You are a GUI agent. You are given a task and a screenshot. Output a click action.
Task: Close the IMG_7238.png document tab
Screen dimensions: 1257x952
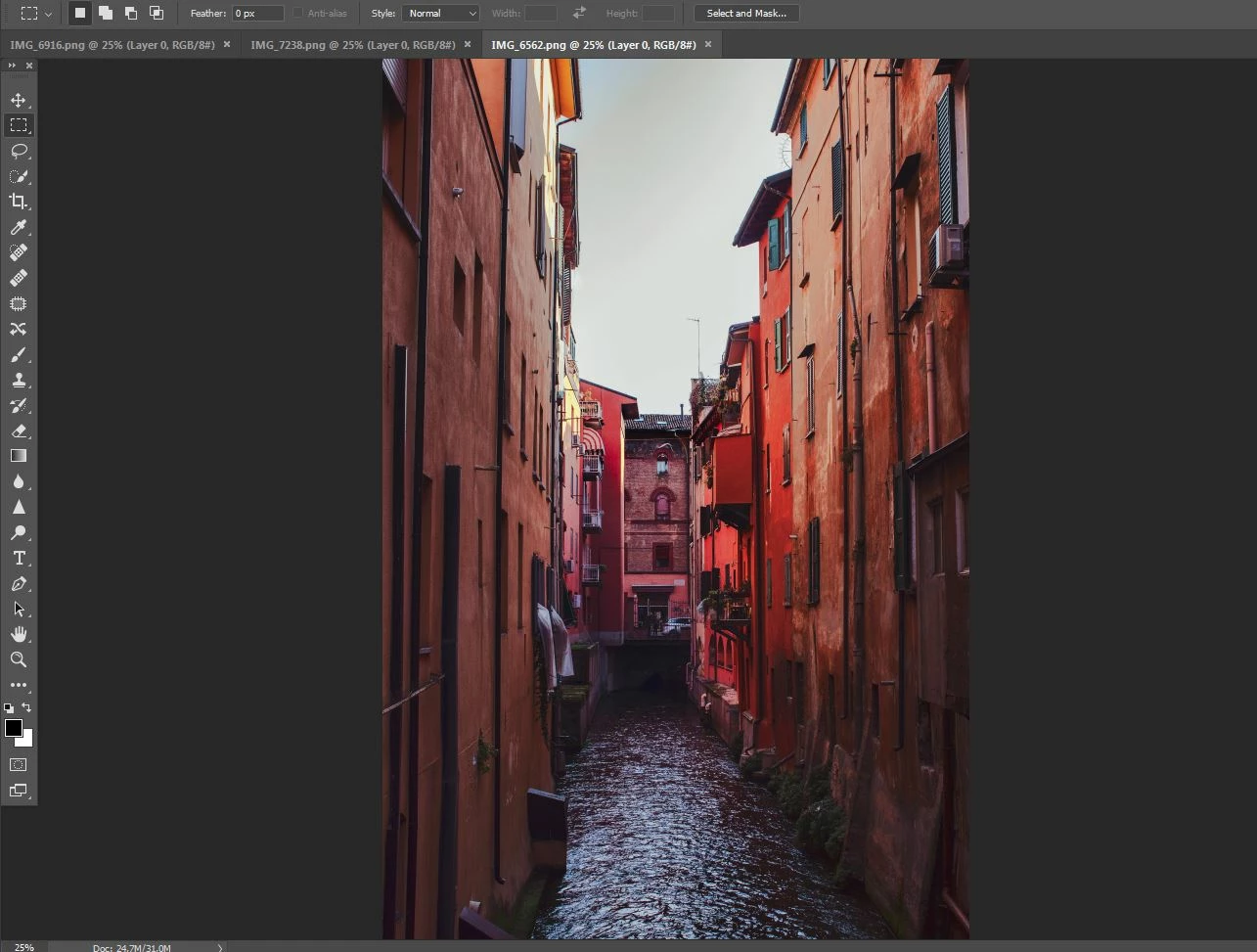point(468,44)
